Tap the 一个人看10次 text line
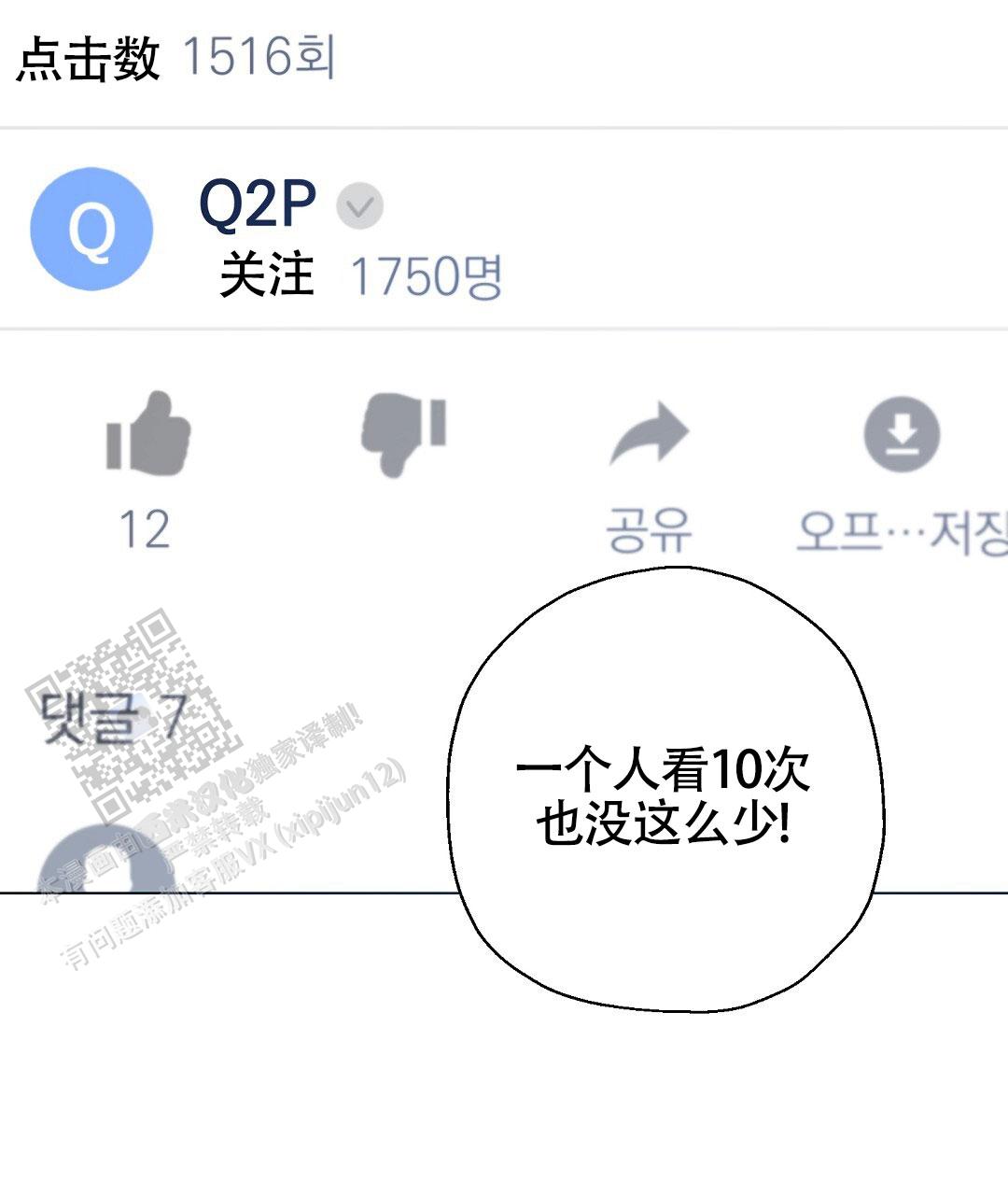 click(x=664, y=770)
